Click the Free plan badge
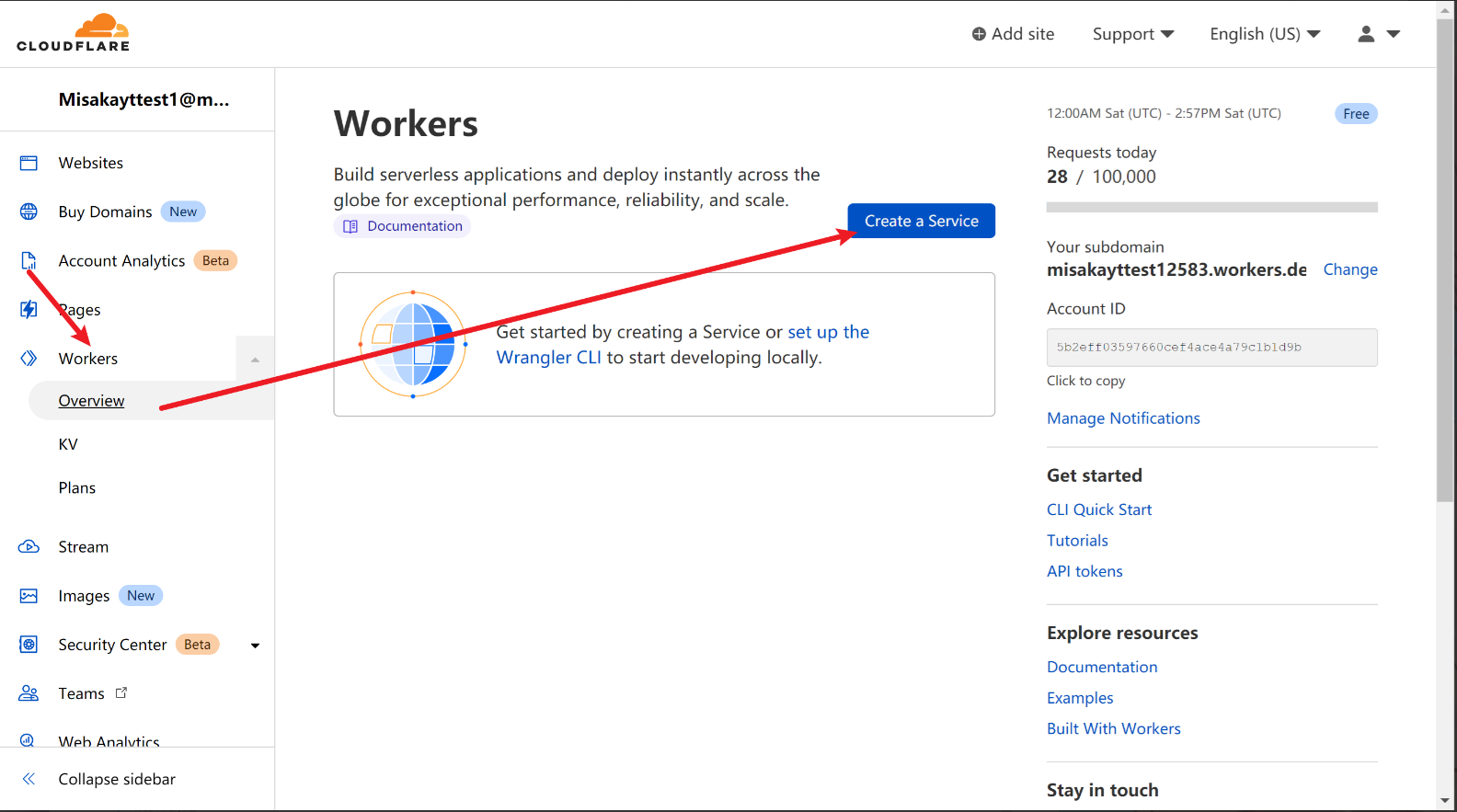 1356,114
